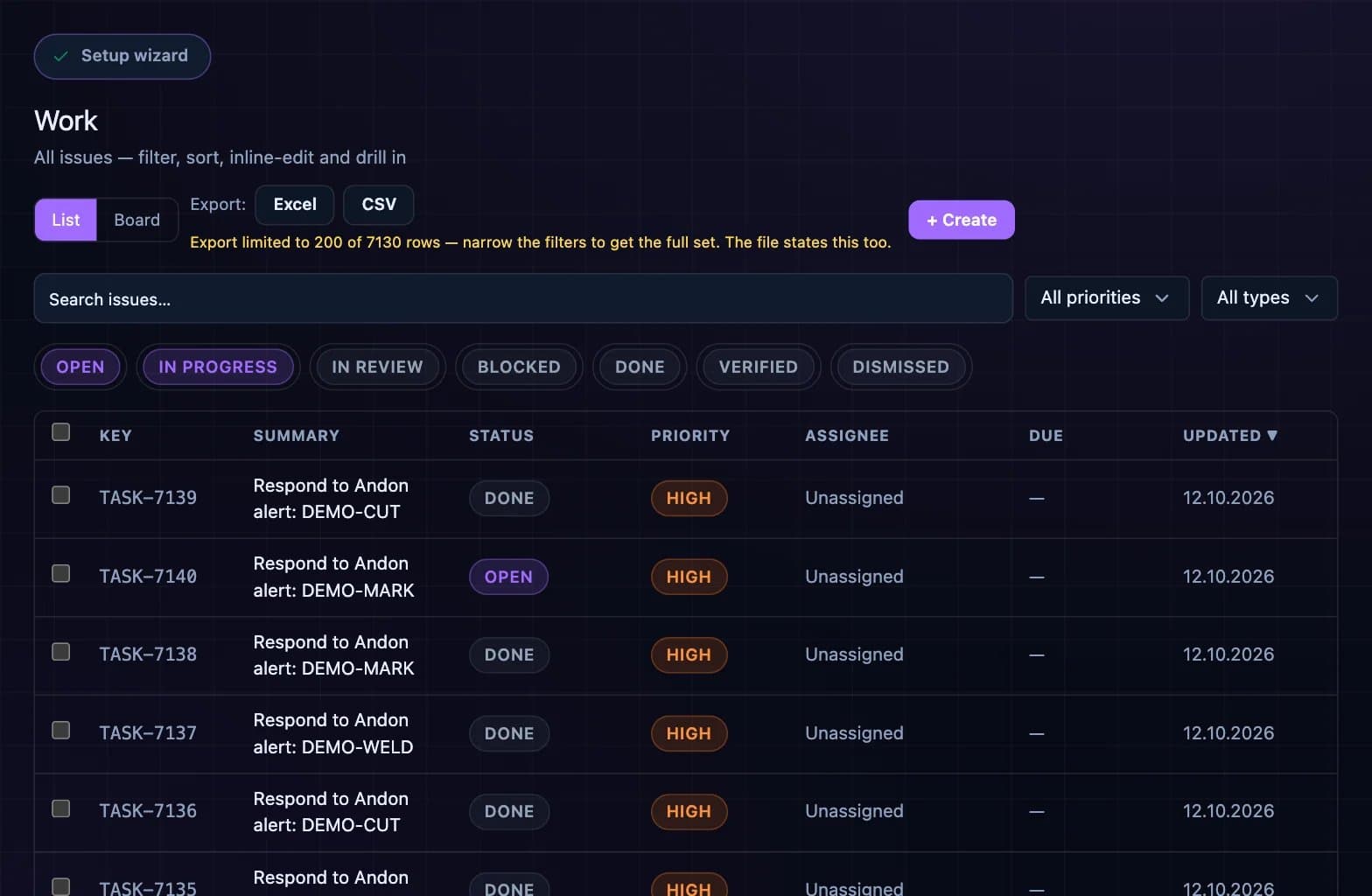Enable the BLOCKED status filter chip
1372x896 pixels.
click(x=519, y=367)
